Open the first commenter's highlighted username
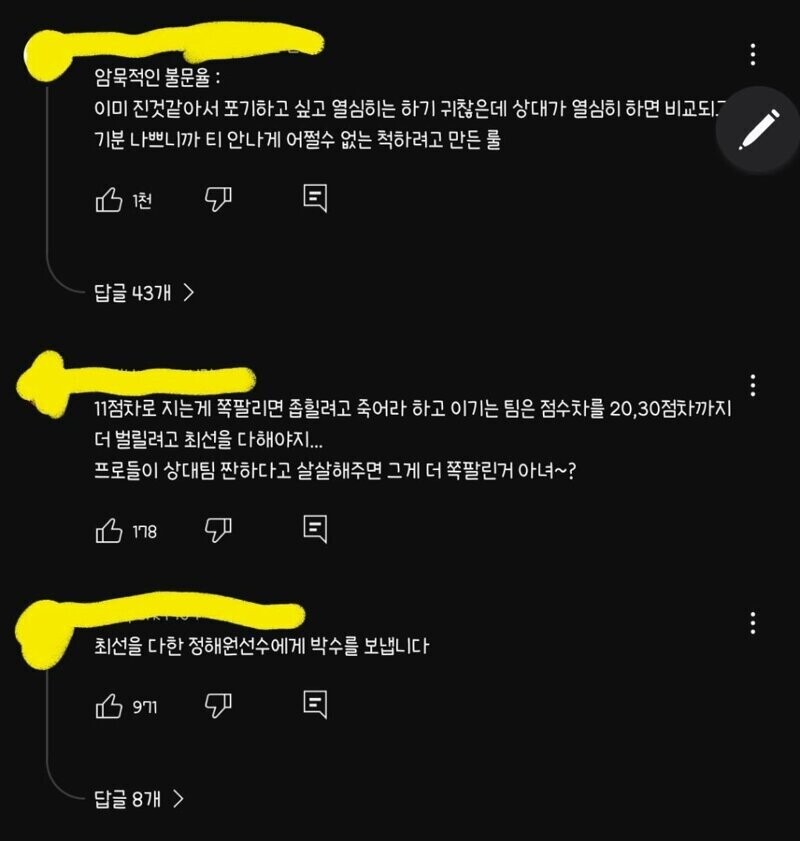The image size is (800, 841). [x=198, y=43]
